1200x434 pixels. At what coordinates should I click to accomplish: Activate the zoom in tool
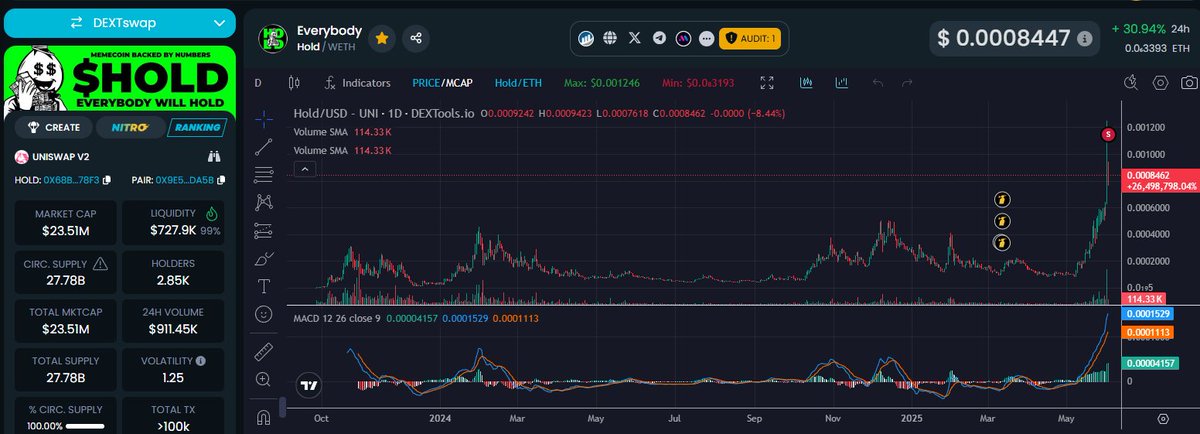coord(264,379)
